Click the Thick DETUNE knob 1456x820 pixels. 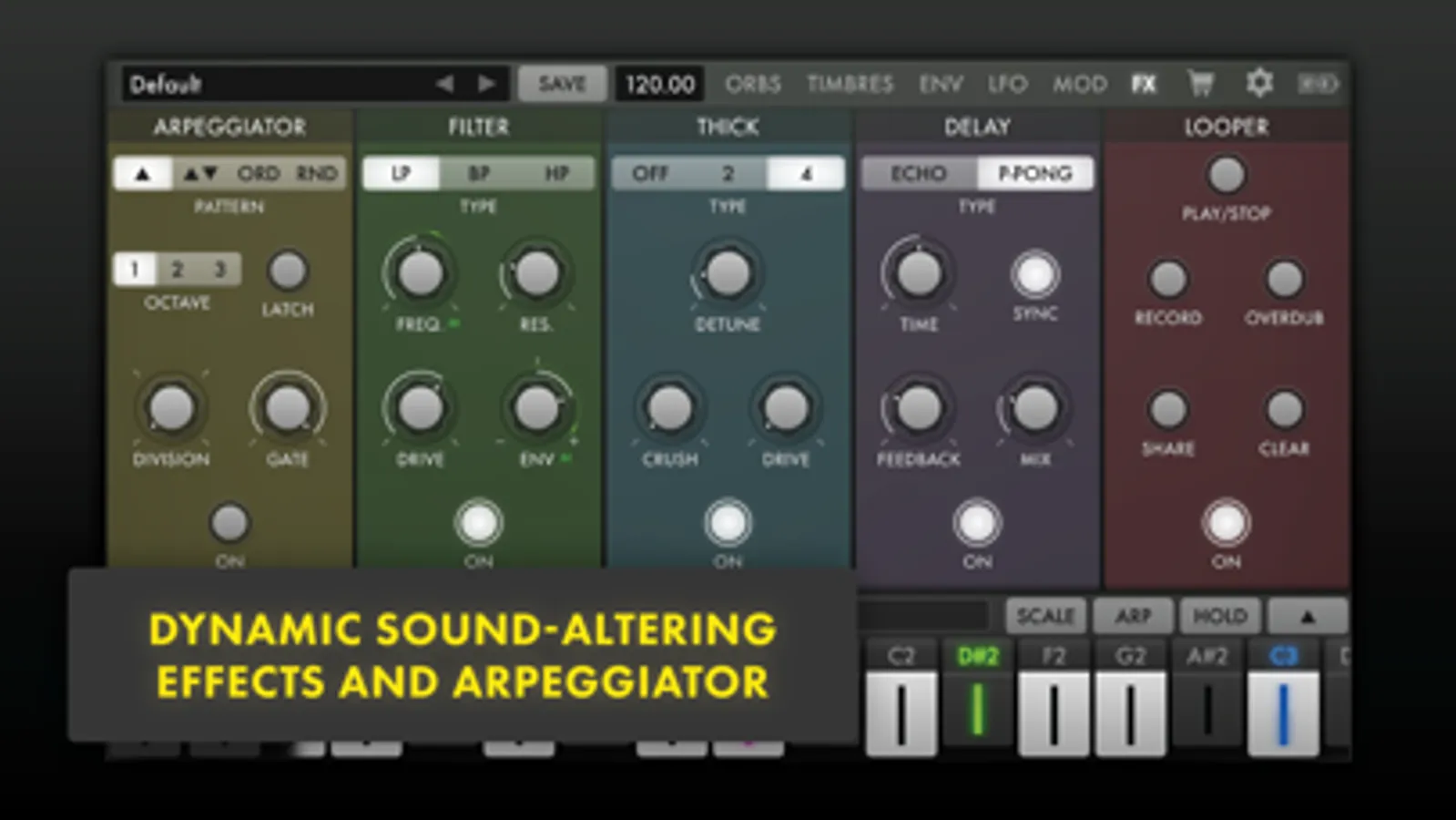click(728, 272)
